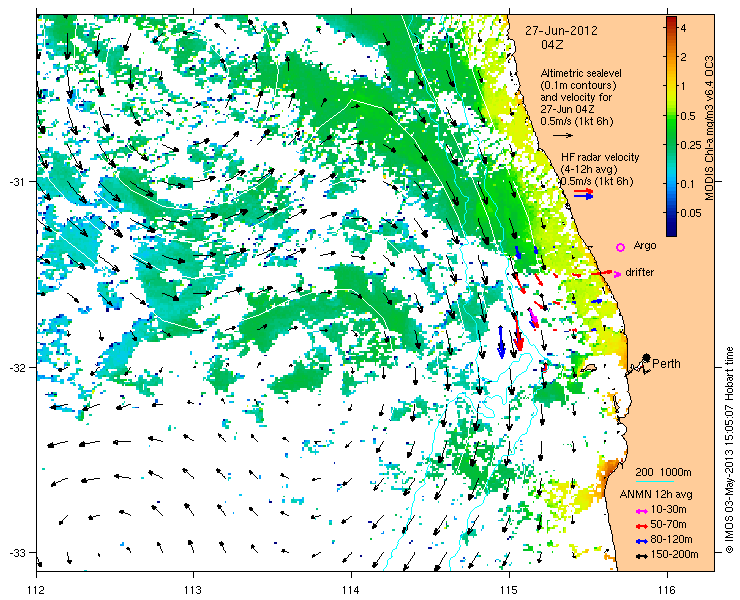Click the colorbar value 4
This screenshot has width=740, height=600.
point(683,28)
